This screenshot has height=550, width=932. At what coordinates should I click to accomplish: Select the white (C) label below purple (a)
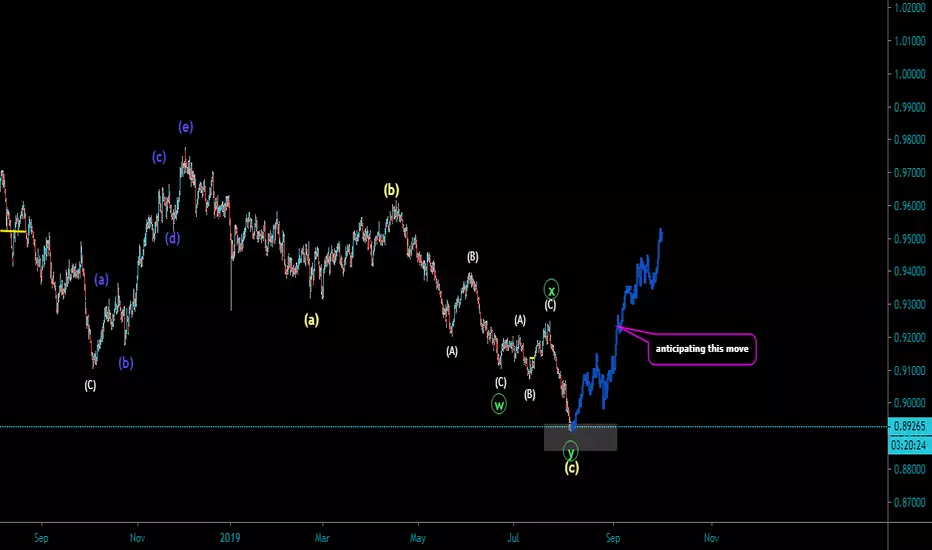90,385
